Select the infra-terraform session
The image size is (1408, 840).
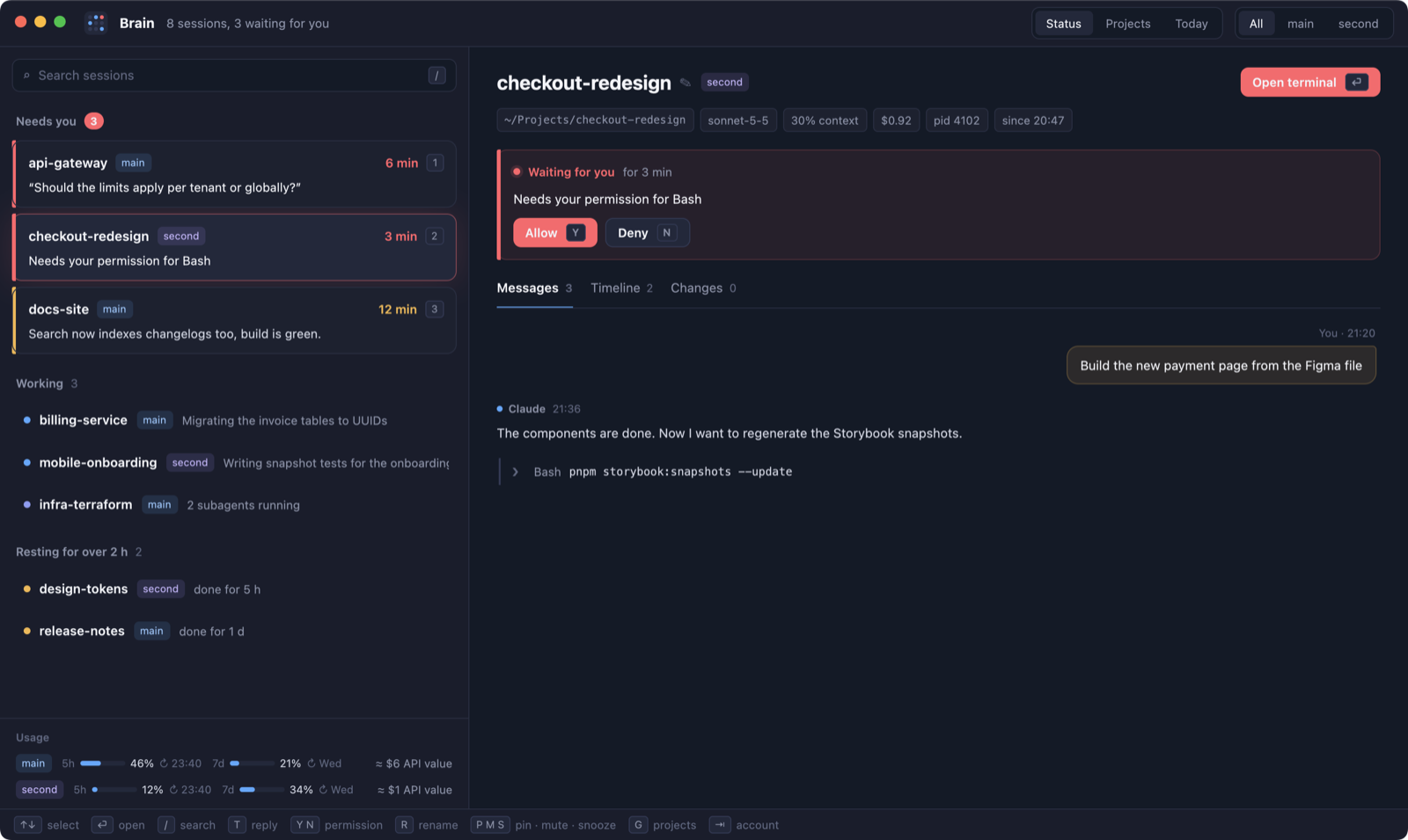[x=234, y=505]
